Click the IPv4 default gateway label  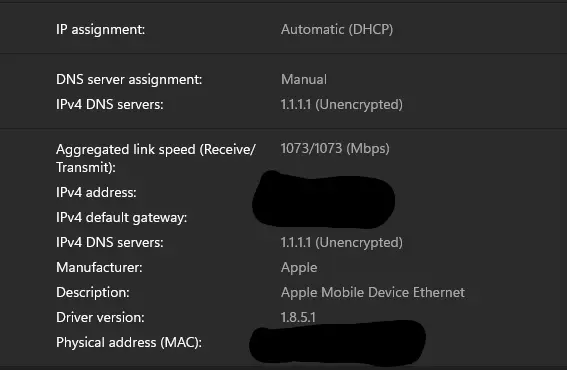click(122, 218)
